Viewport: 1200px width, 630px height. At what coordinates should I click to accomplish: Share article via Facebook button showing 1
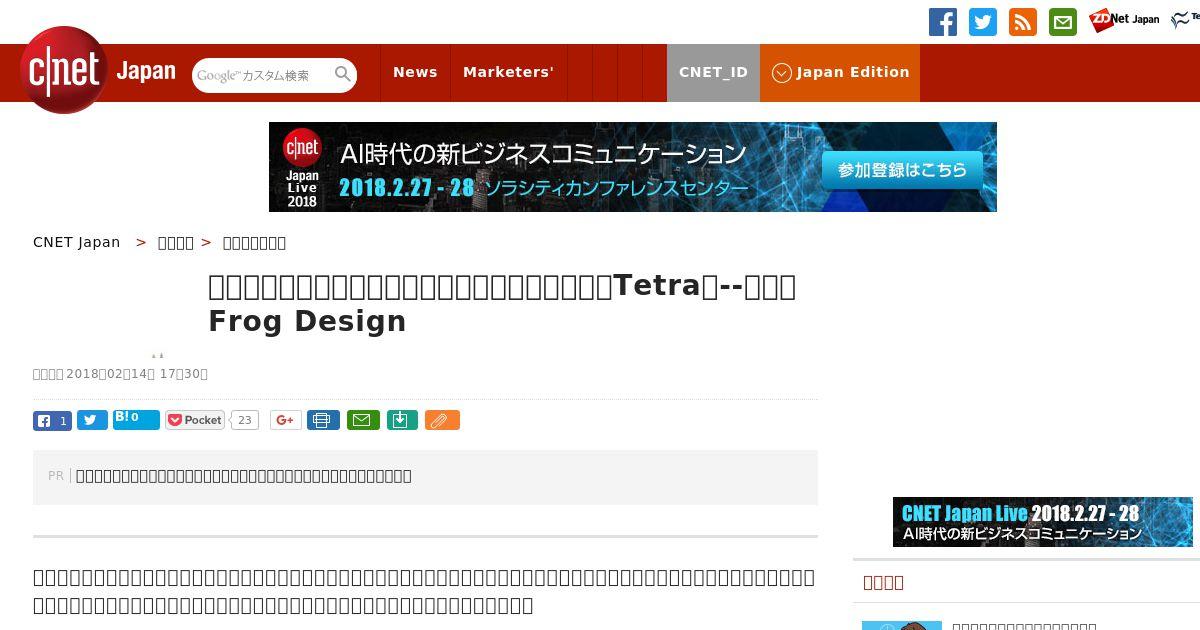pos(52,421)
